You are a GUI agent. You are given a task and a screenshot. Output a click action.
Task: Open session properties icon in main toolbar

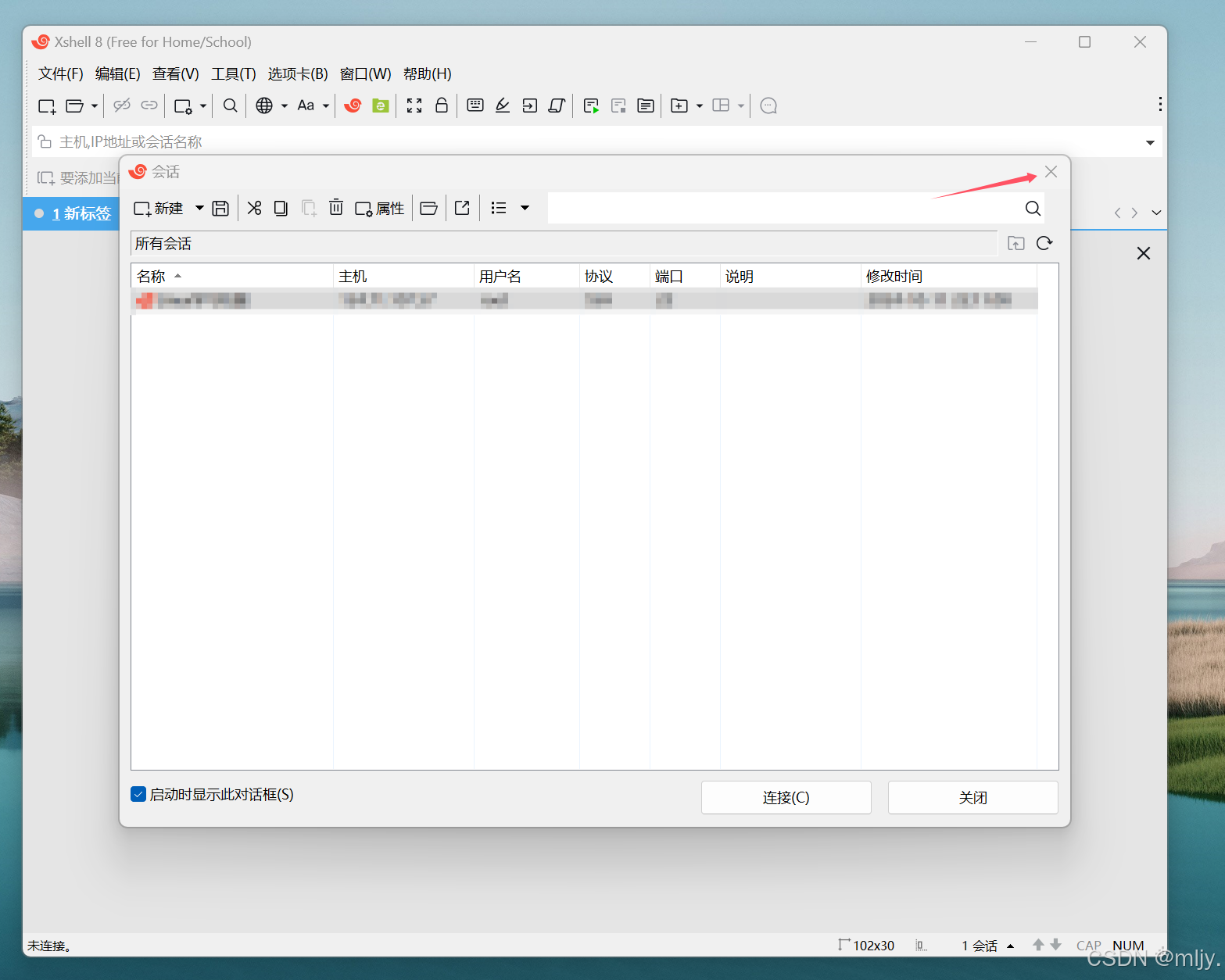click(x=184, y=106)
